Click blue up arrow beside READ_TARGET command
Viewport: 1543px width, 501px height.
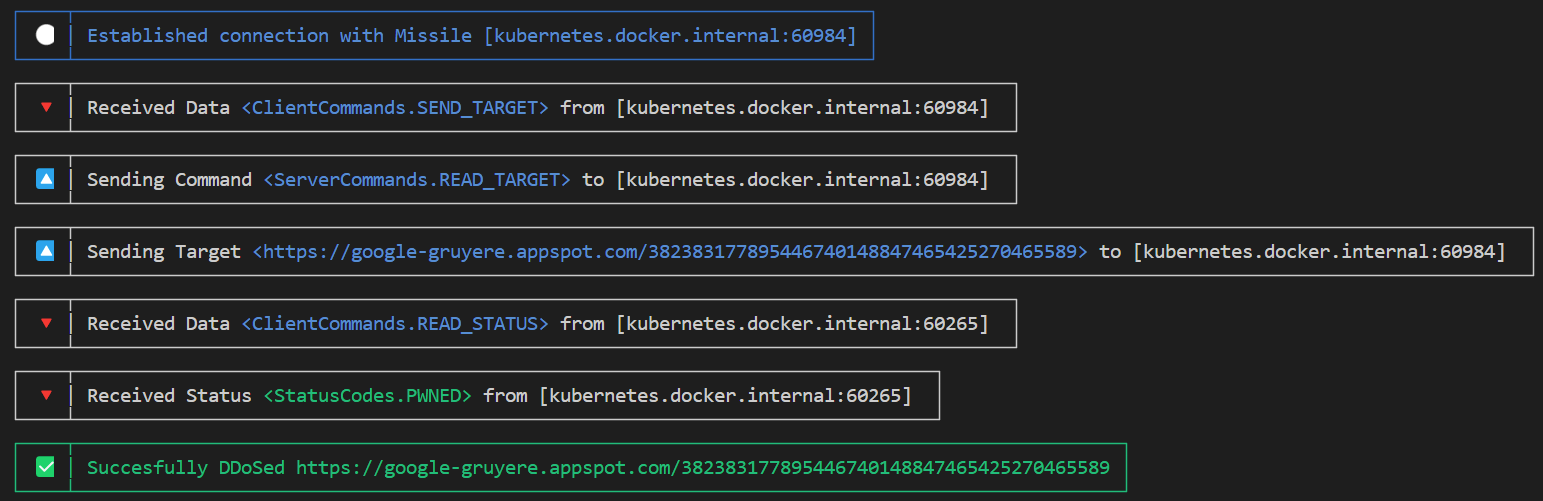45,179
